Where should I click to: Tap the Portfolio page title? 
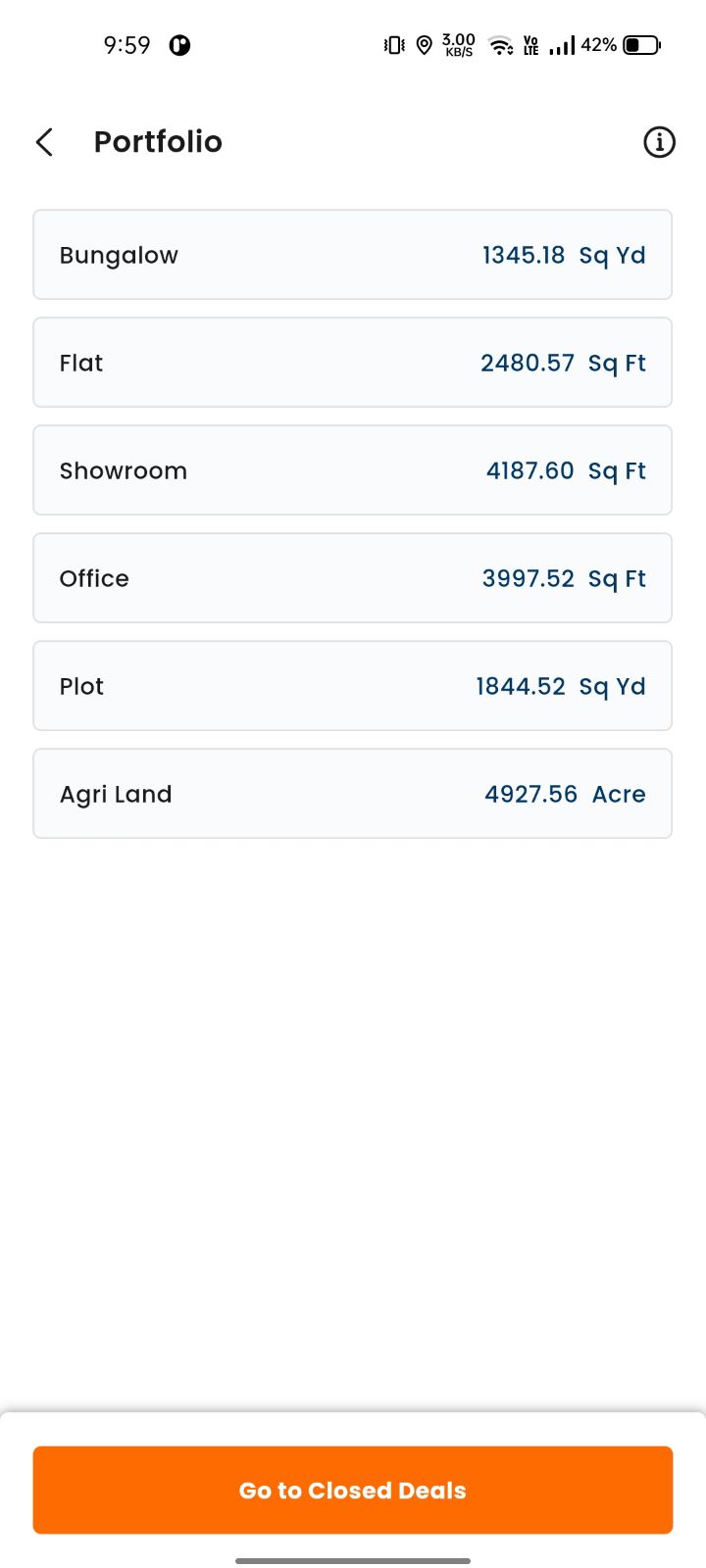158,142
